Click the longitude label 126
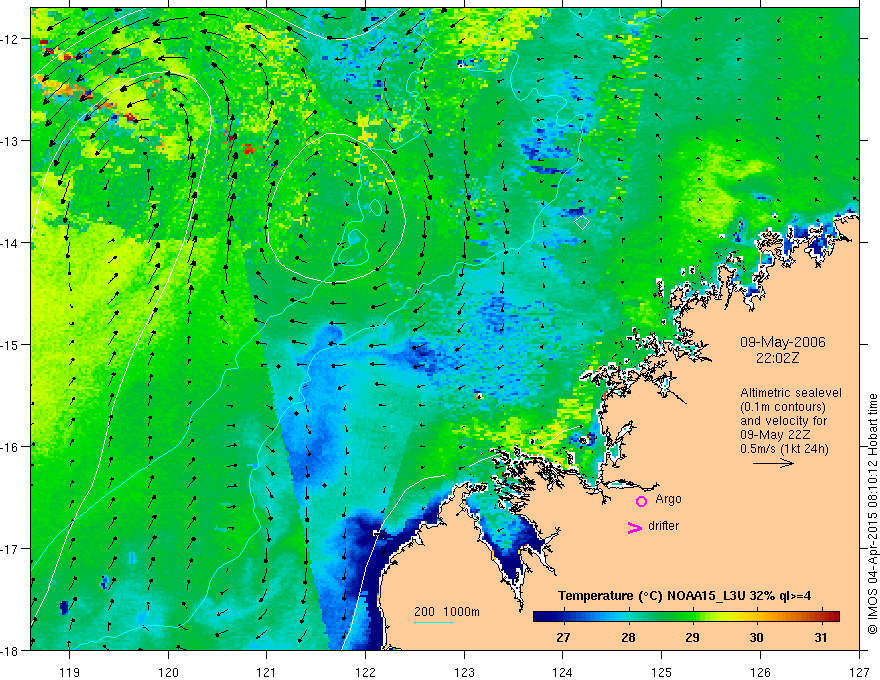Image resolution: width=880 pixels, height=680 pixels. point(760,672)
